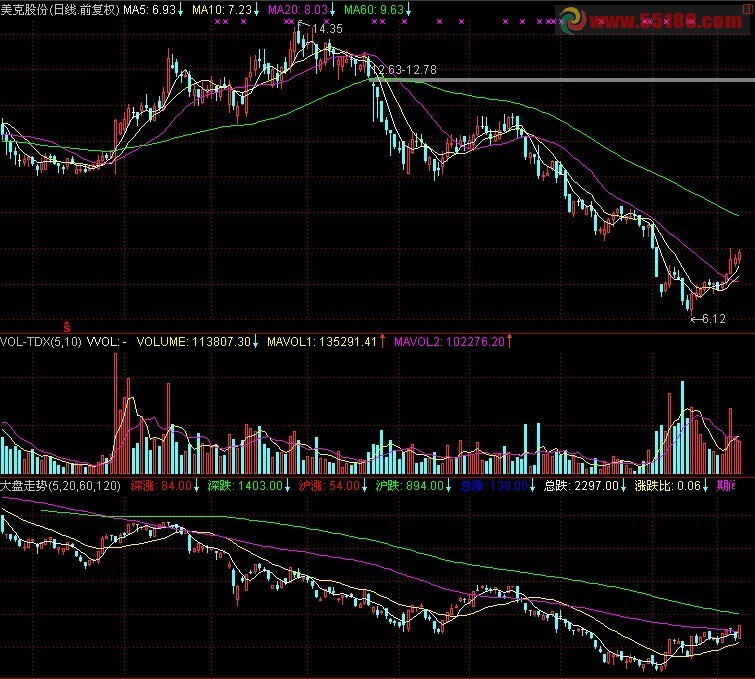Open the 大盘走势(5,20,60,120) indicator name

click(60, 485)
